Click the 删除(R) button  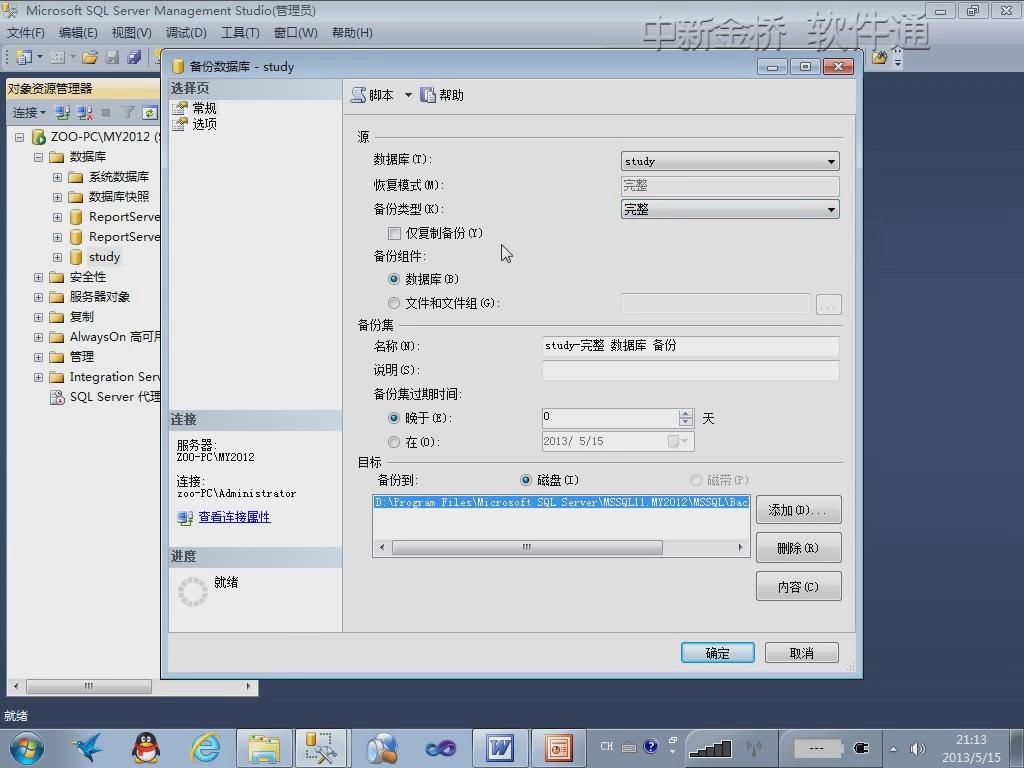(798, 548)
